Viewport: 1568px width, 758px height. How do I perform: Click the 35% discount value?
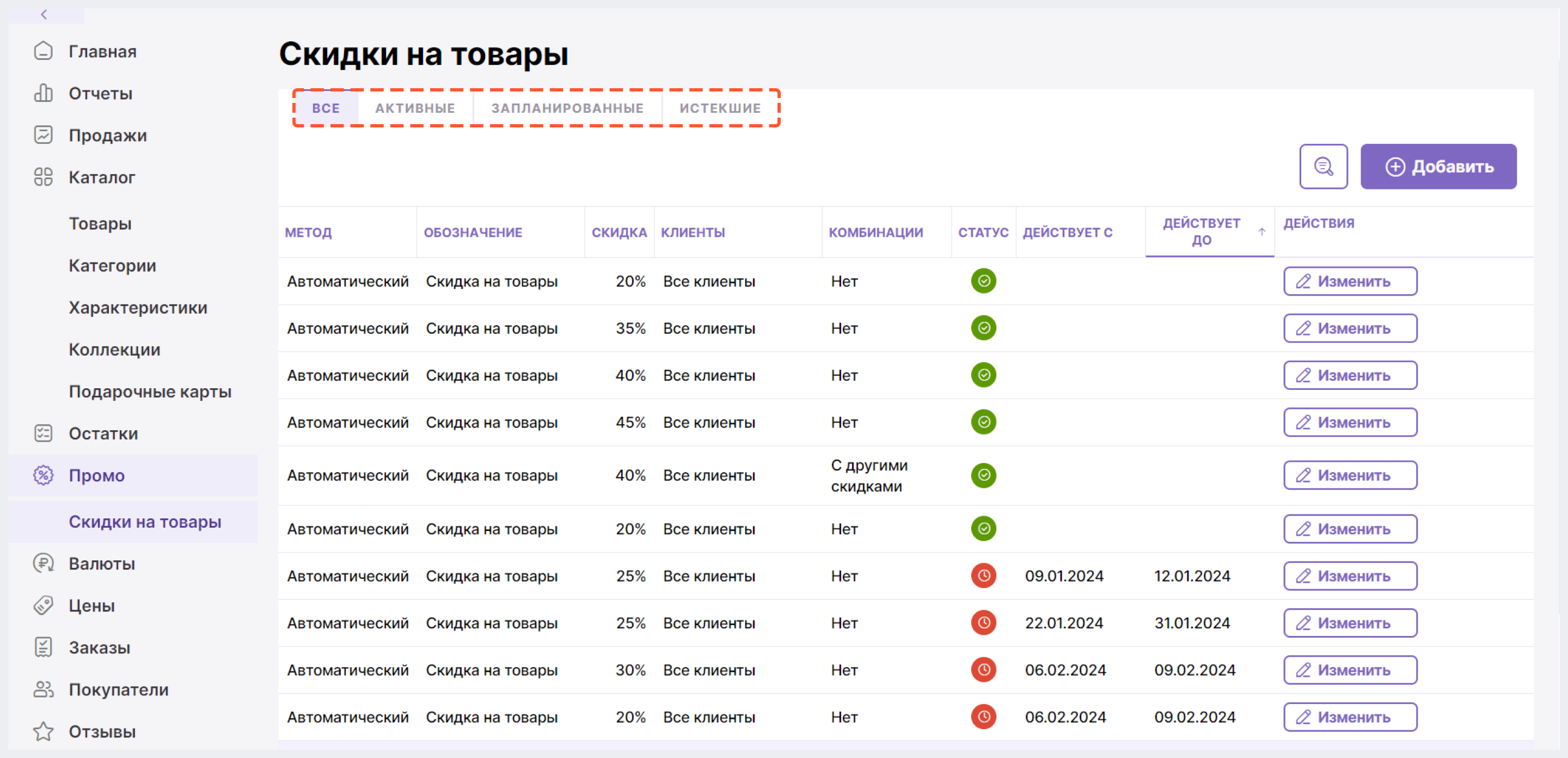point(630,328)
